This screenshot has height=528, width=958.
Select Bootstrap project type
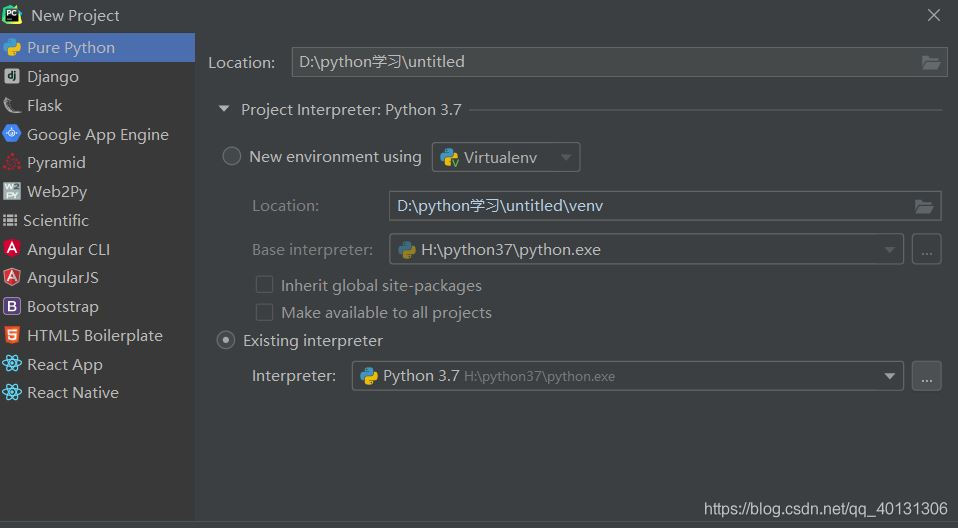click(97, 306)
